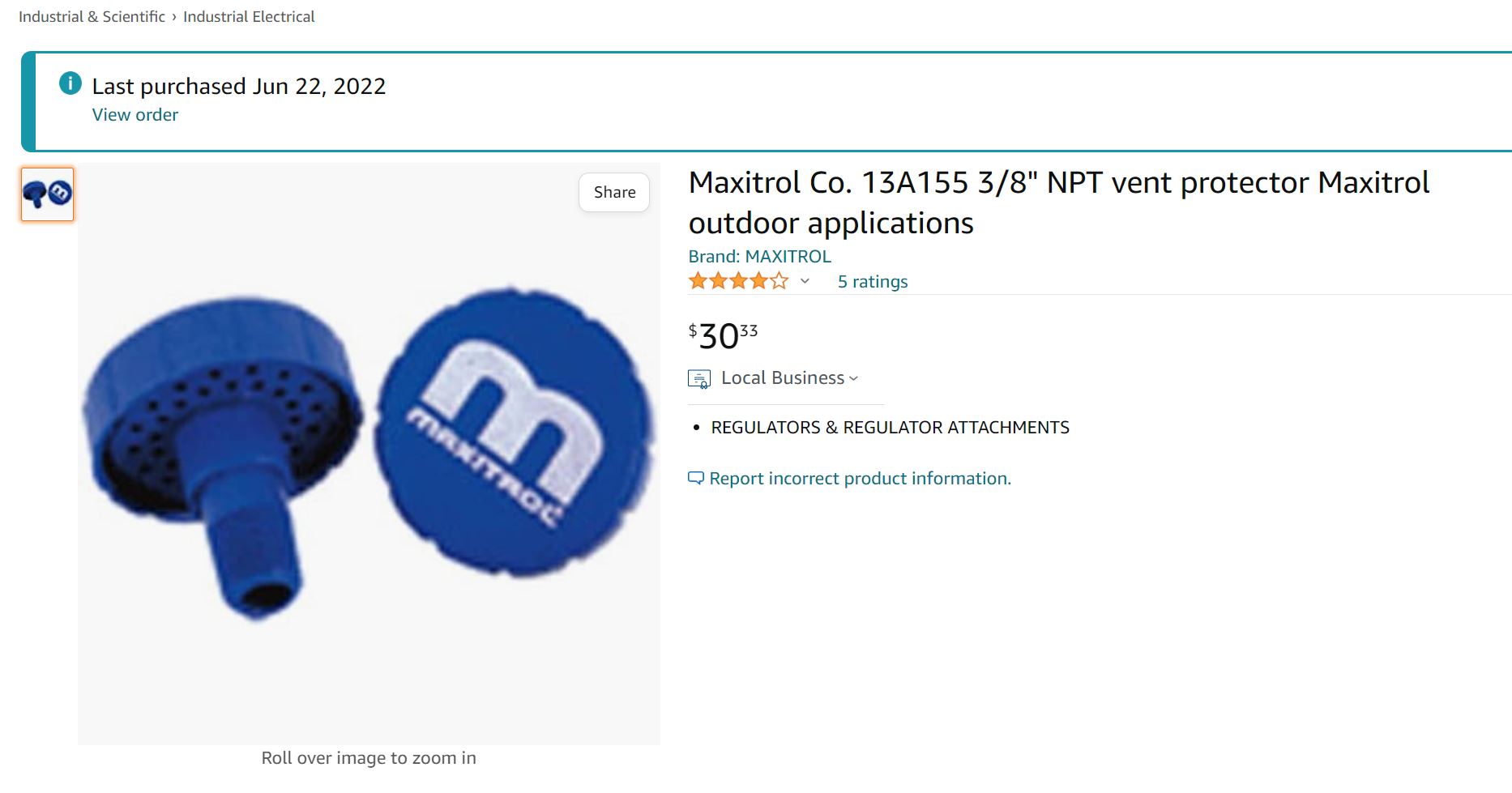Click the View order link
Viewport: 1512px width, 793px height.
[135, 115]
